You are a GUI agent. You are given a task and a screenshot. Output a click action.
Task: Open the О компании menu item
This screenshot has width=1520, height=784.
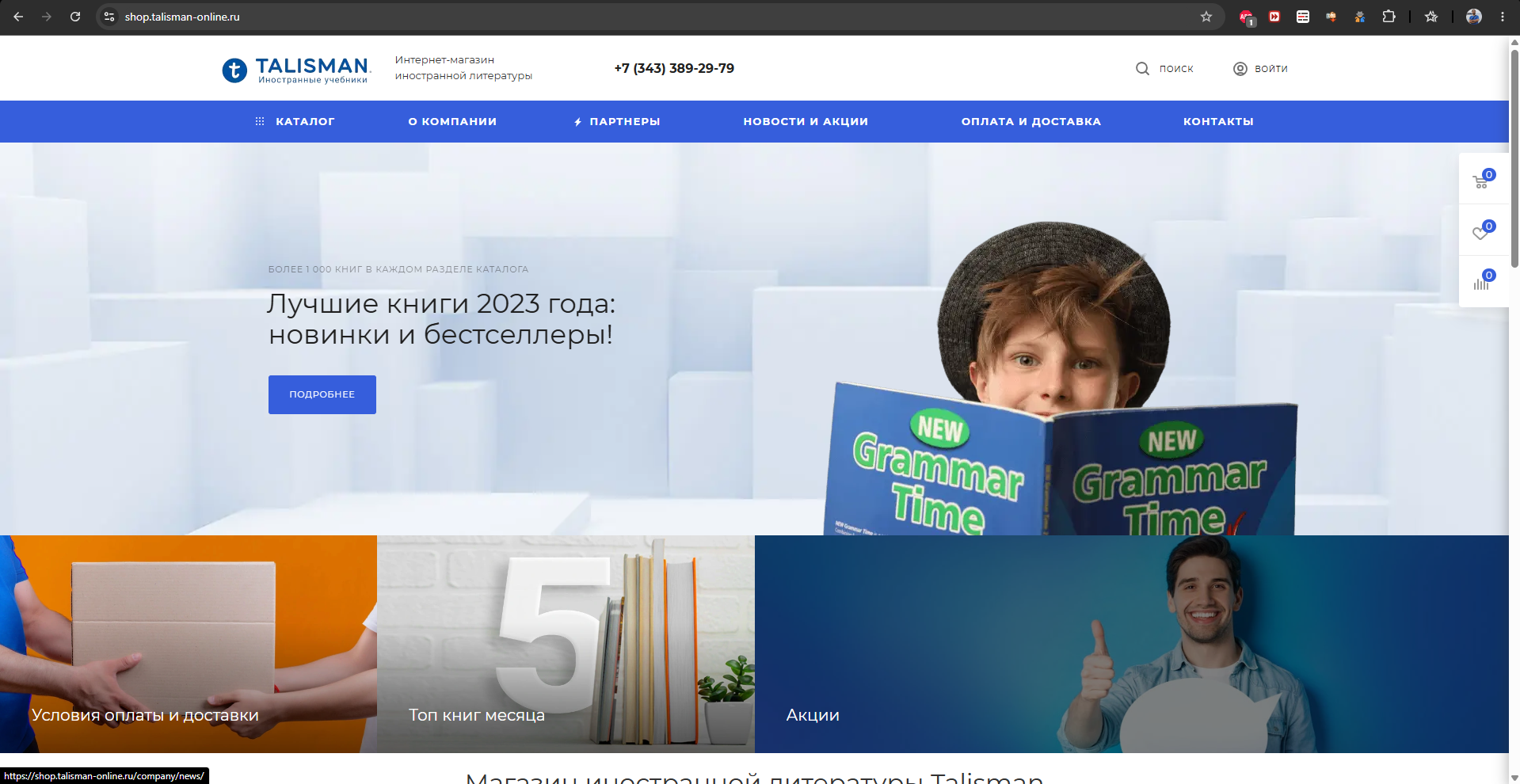[x=452, y=121]
